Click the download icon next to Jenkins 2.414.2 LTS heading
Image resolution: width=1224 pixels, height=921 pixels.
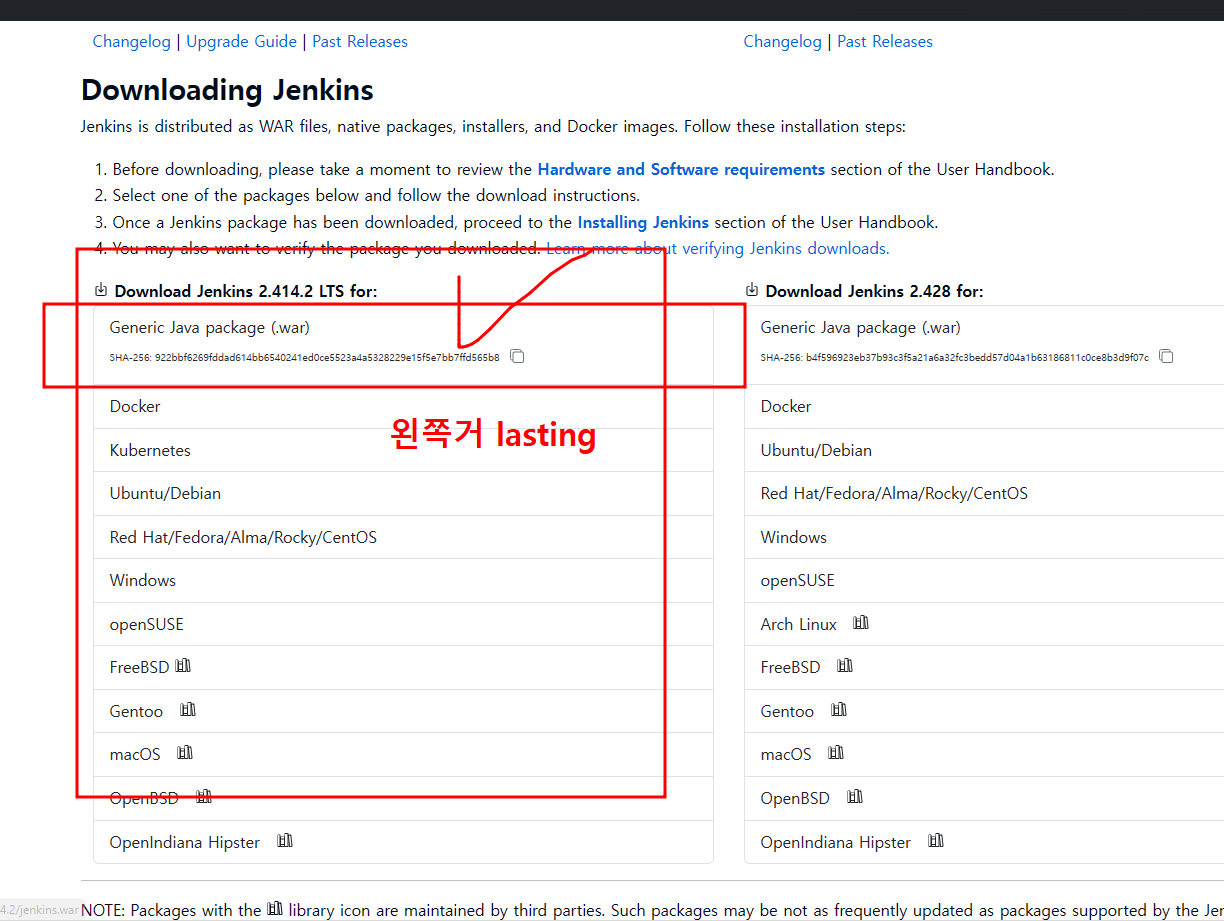101,290
